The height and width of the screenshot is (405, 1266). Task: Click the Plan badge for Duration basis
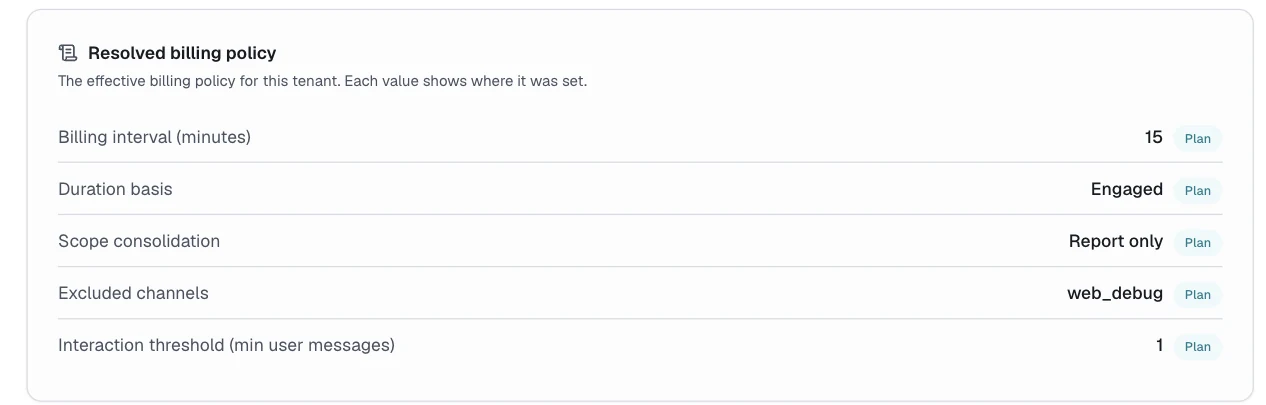[1197, 190]
